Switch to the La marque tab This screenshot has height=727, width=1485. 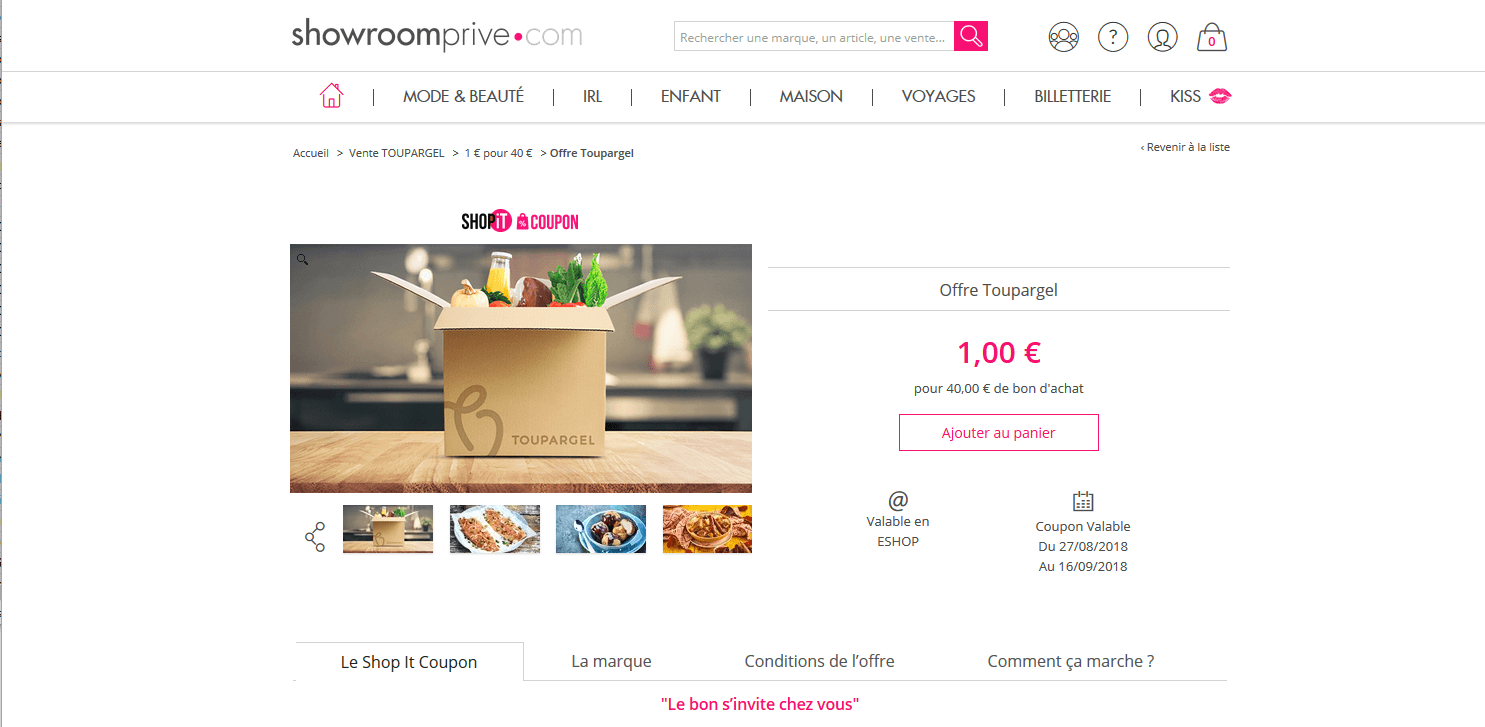click(x=611, y=661)
